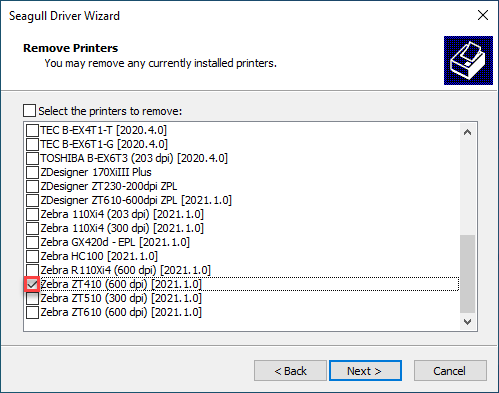499x393 pixels.
Task: Uncheck the Zebra ZT410 (600 dpi) checkbox
Action: pos(32,284)
